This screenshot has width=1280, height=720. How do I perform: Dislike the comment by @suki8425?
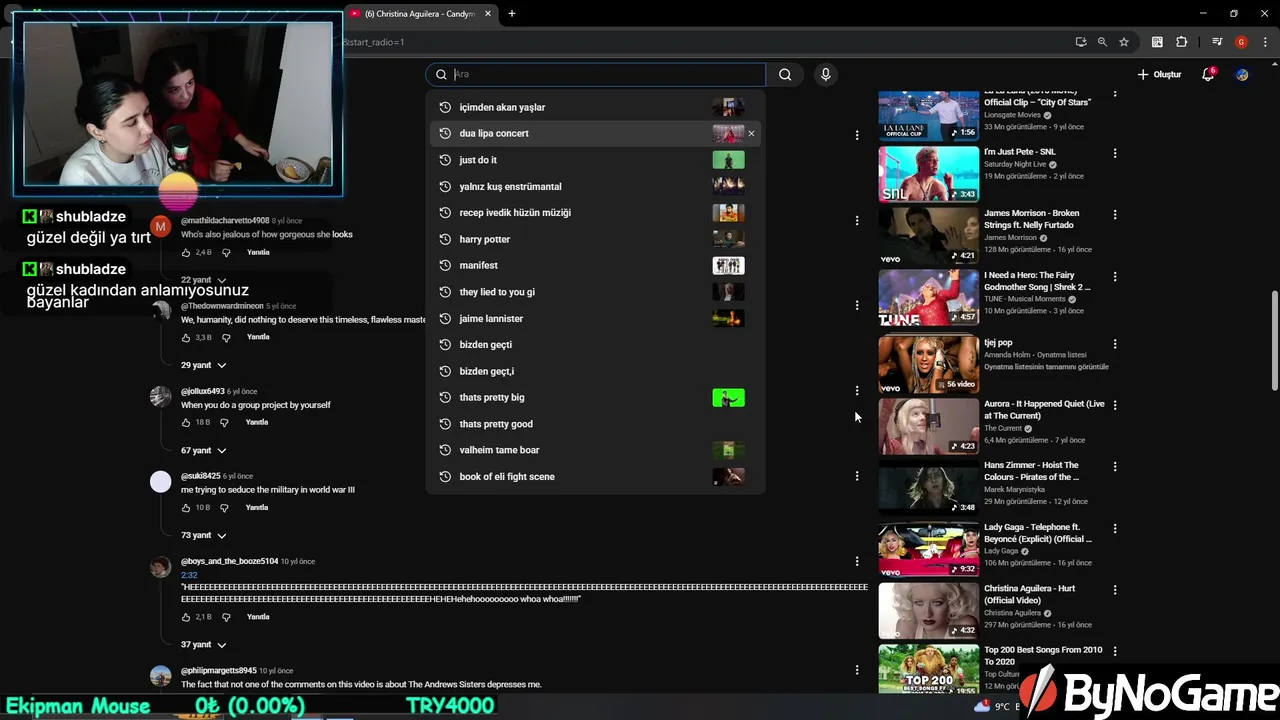pos(225,508)
